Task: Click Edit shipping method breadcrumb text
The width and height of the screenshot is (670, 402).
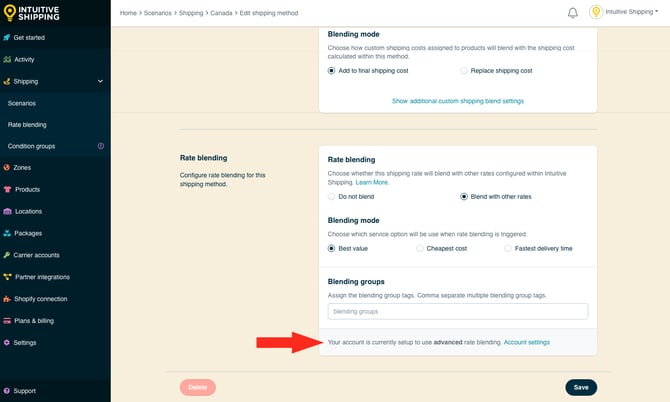Action: tap(269, 13)
